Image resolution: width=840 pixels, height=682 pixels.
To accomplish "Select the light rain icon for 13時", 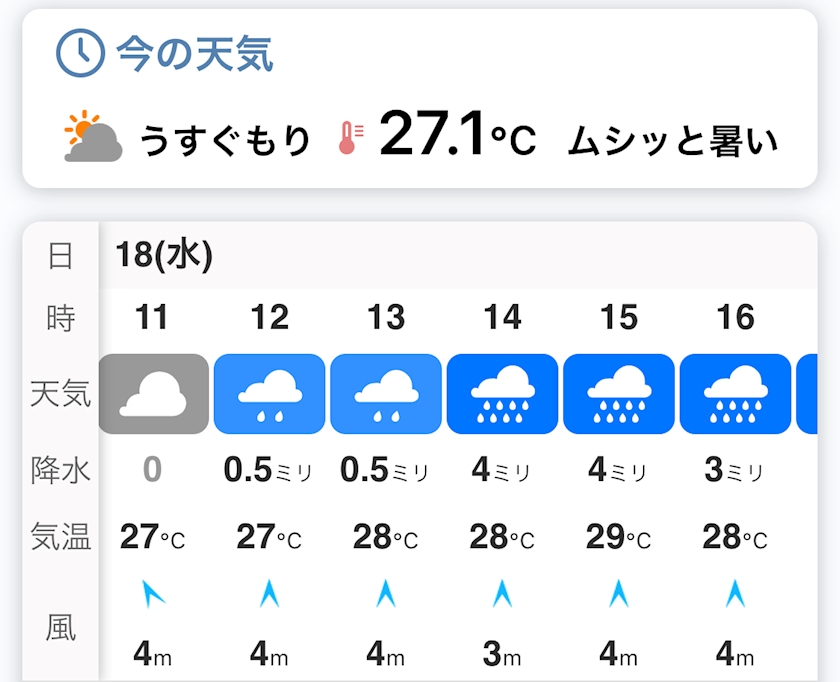I will pos(386,394).
